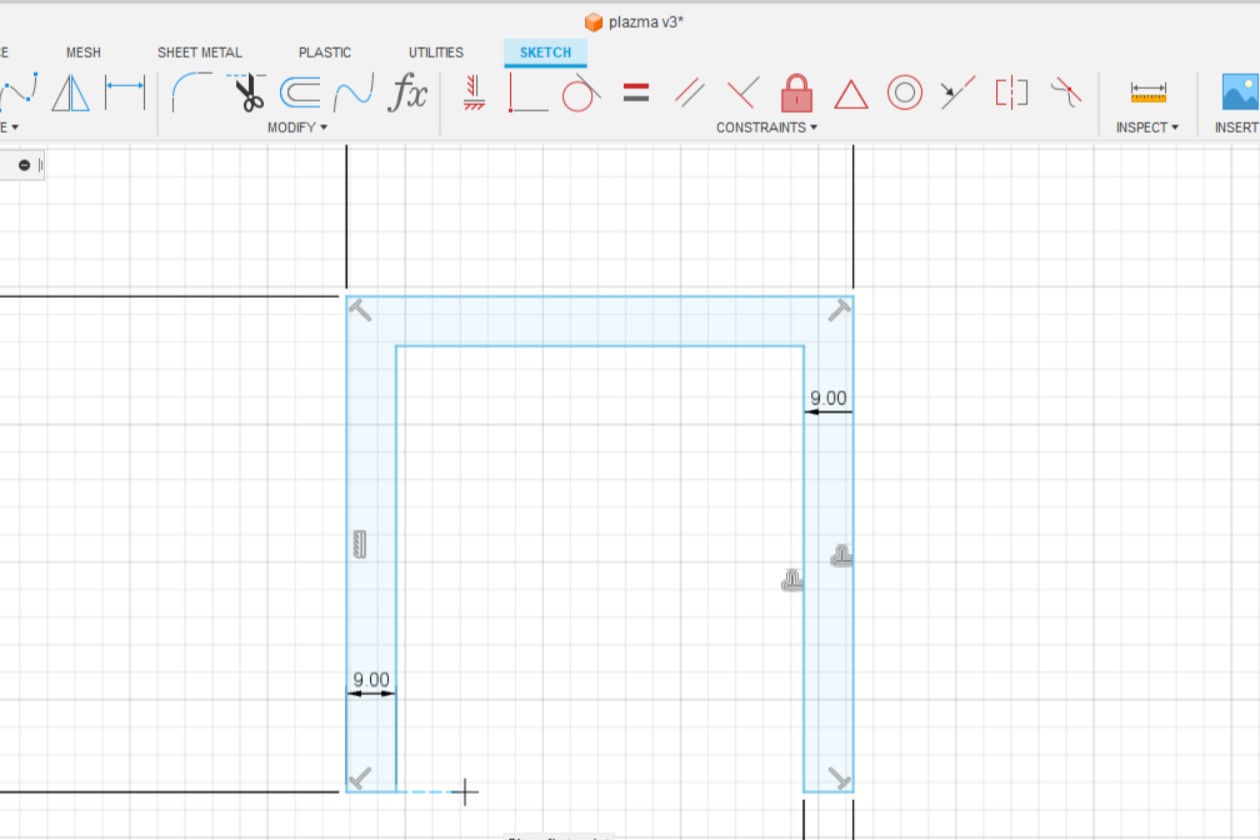Expand the INSPECT dropdown
This screenshot has width=1260, height=840.
click(x=1146, y=127)
